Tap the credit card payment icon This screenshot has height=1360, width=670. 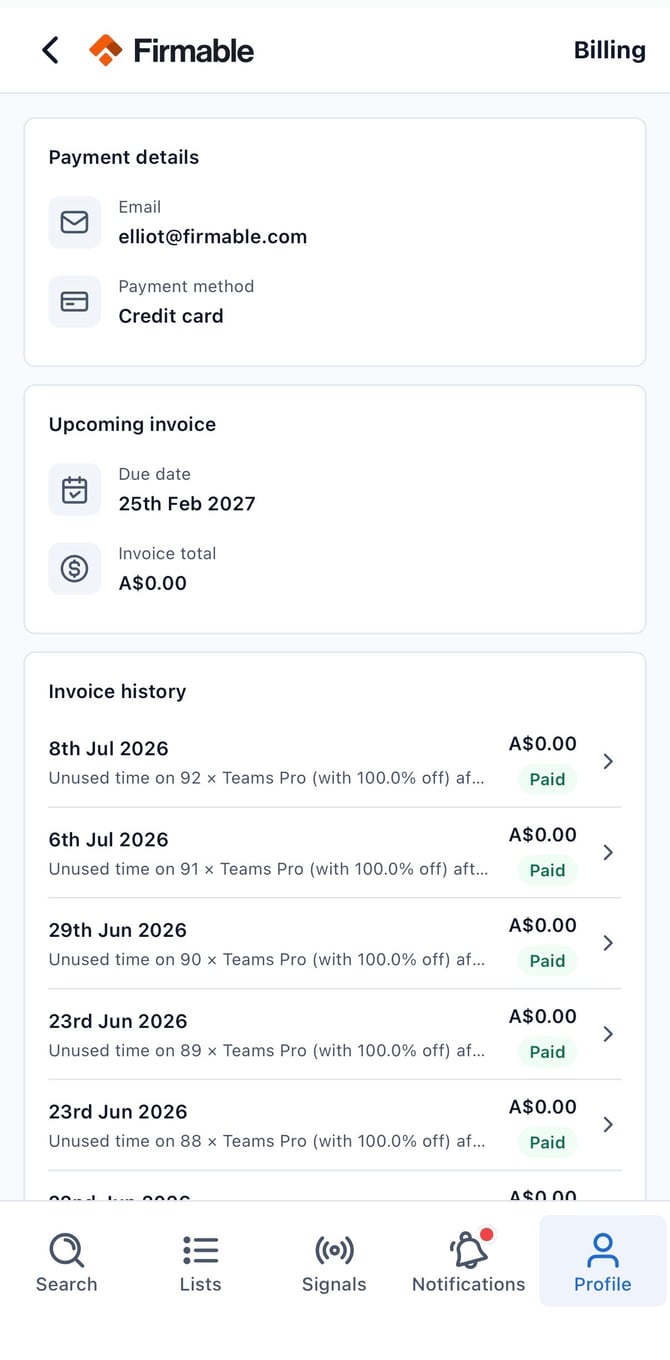75,301
